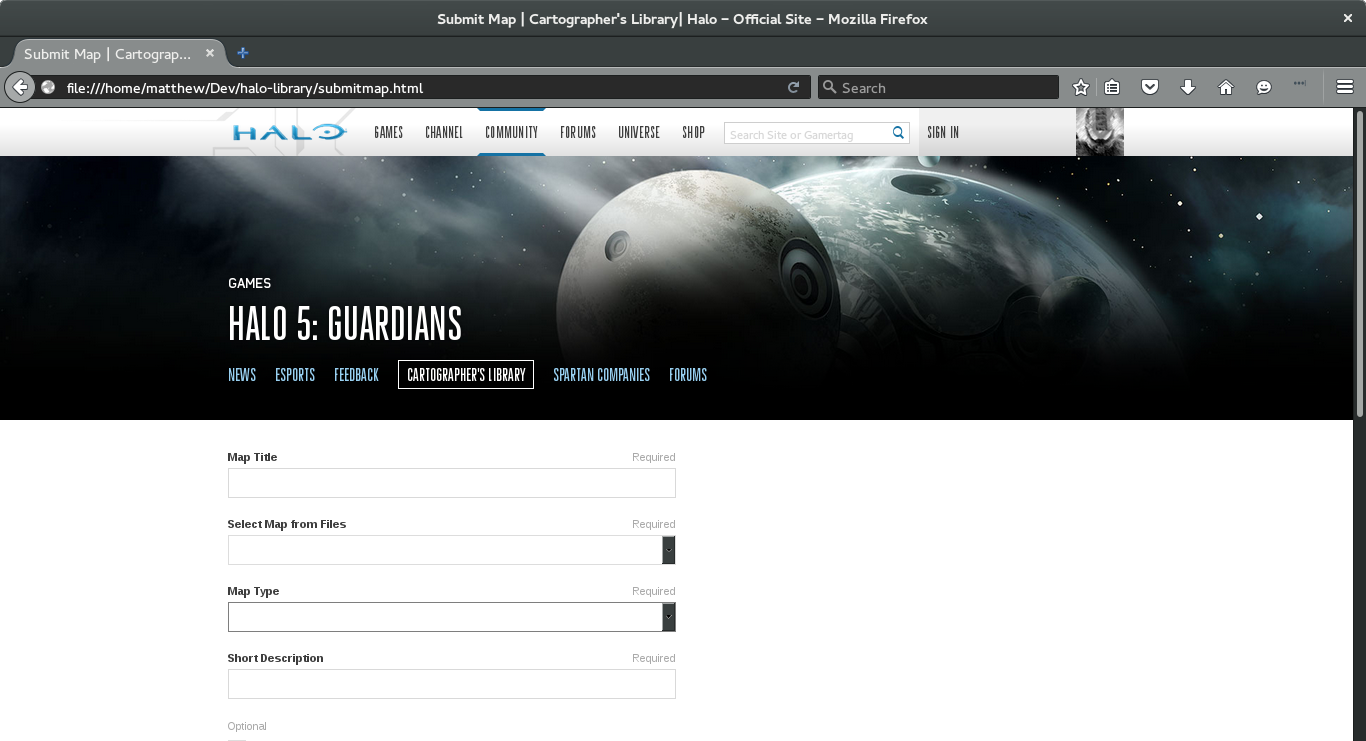
Task: Focus the Map Title input field
Action: (452, 483)
